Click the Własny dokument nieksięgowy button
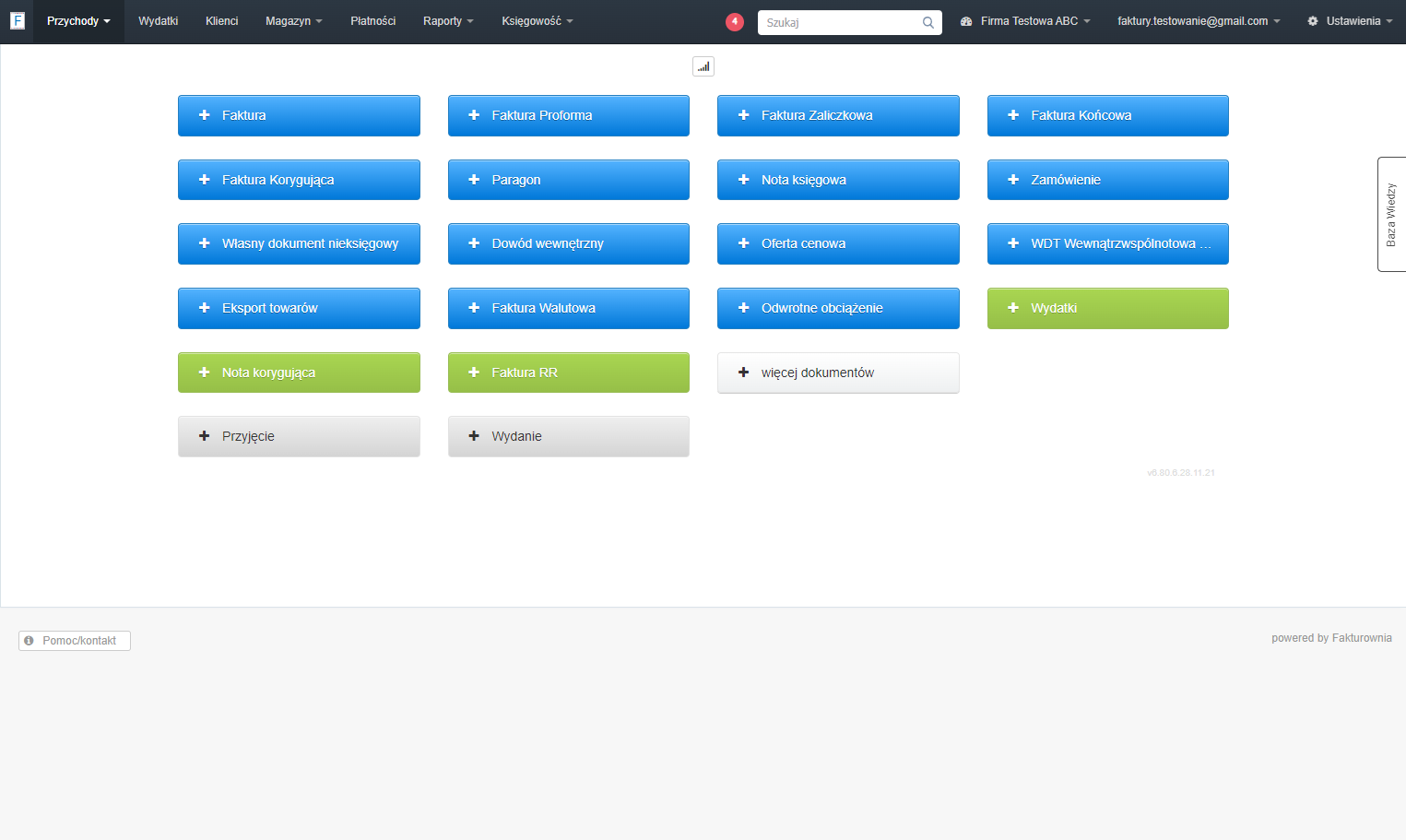The width and height of the screenshot is (1406, 840). coord(299,243)
